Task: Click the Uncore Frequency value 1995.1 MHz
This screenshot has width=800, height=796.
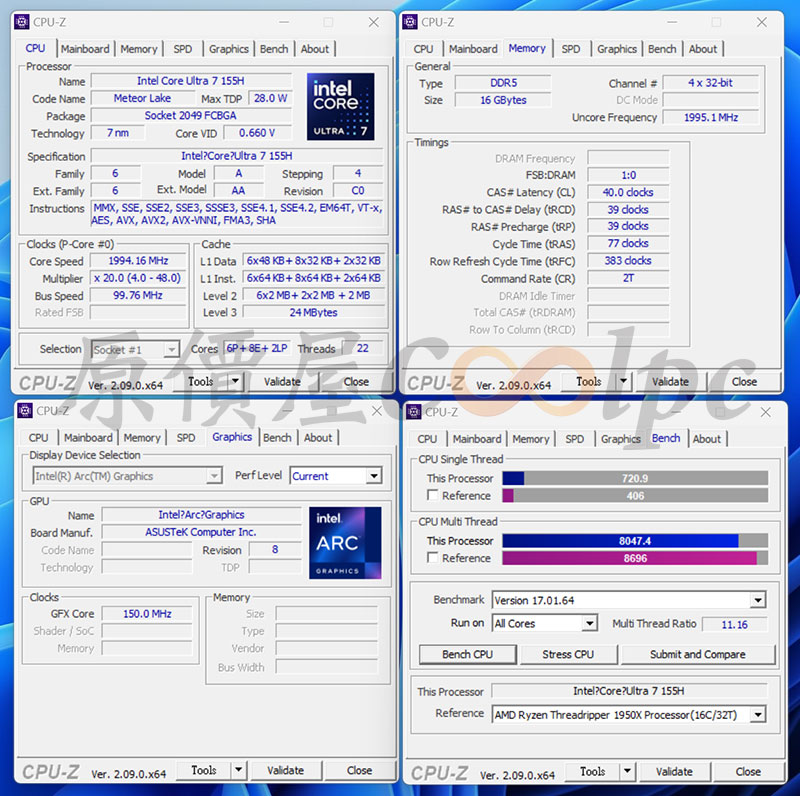Action: tap(711, 117)
